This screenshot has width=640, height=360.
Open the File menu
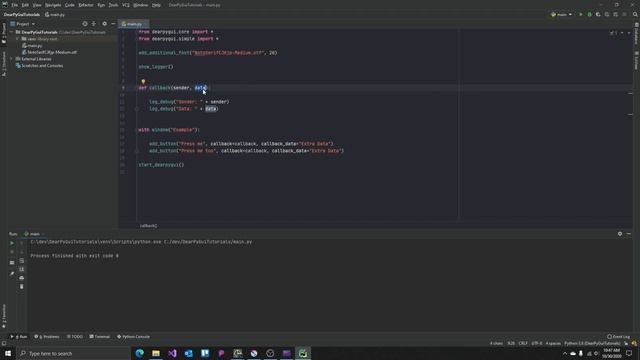[x=15, y=5]
